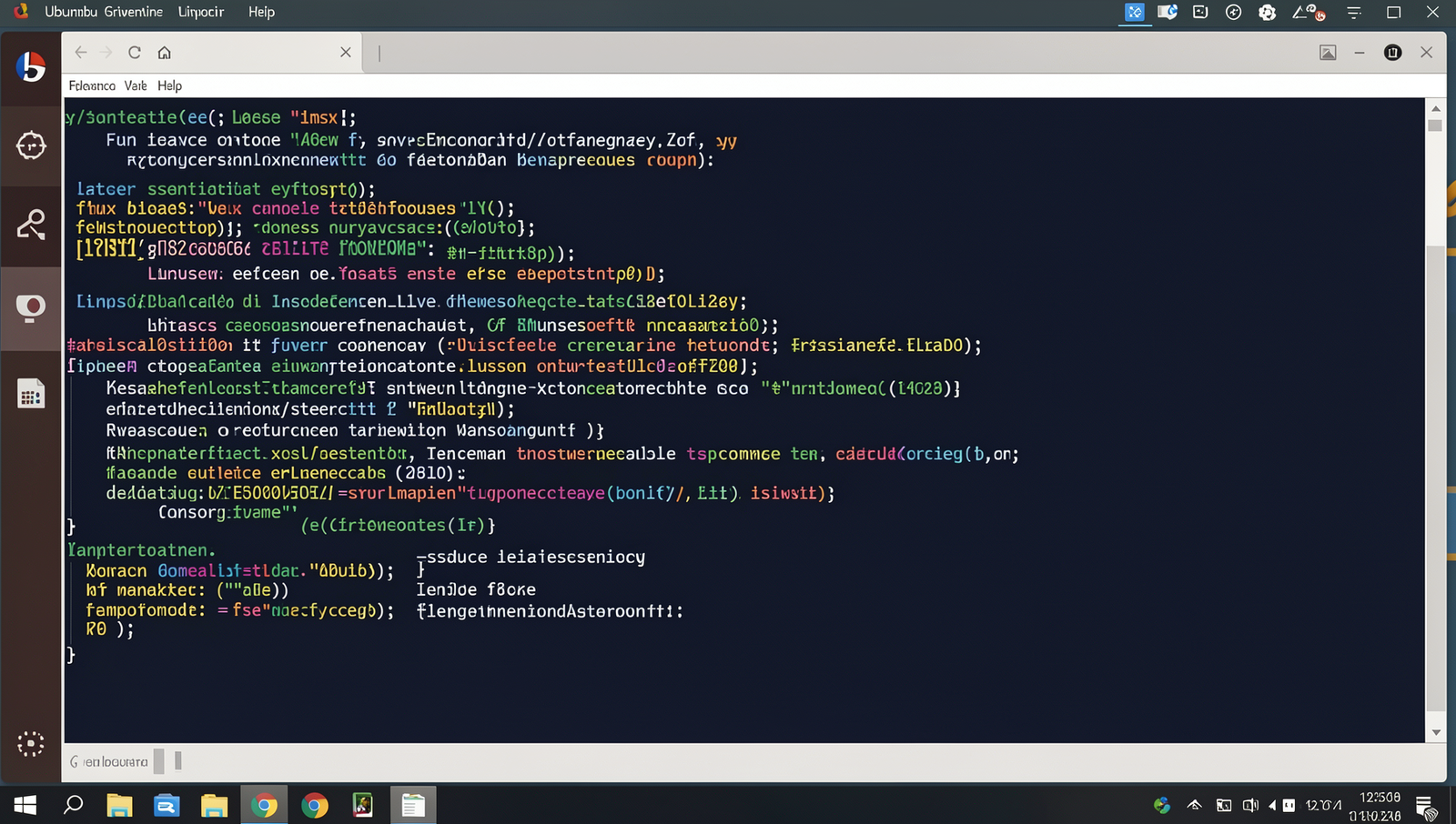Click the colorful tray icon
This screenshot has width=1456, height=824.
coord(1162,805)
